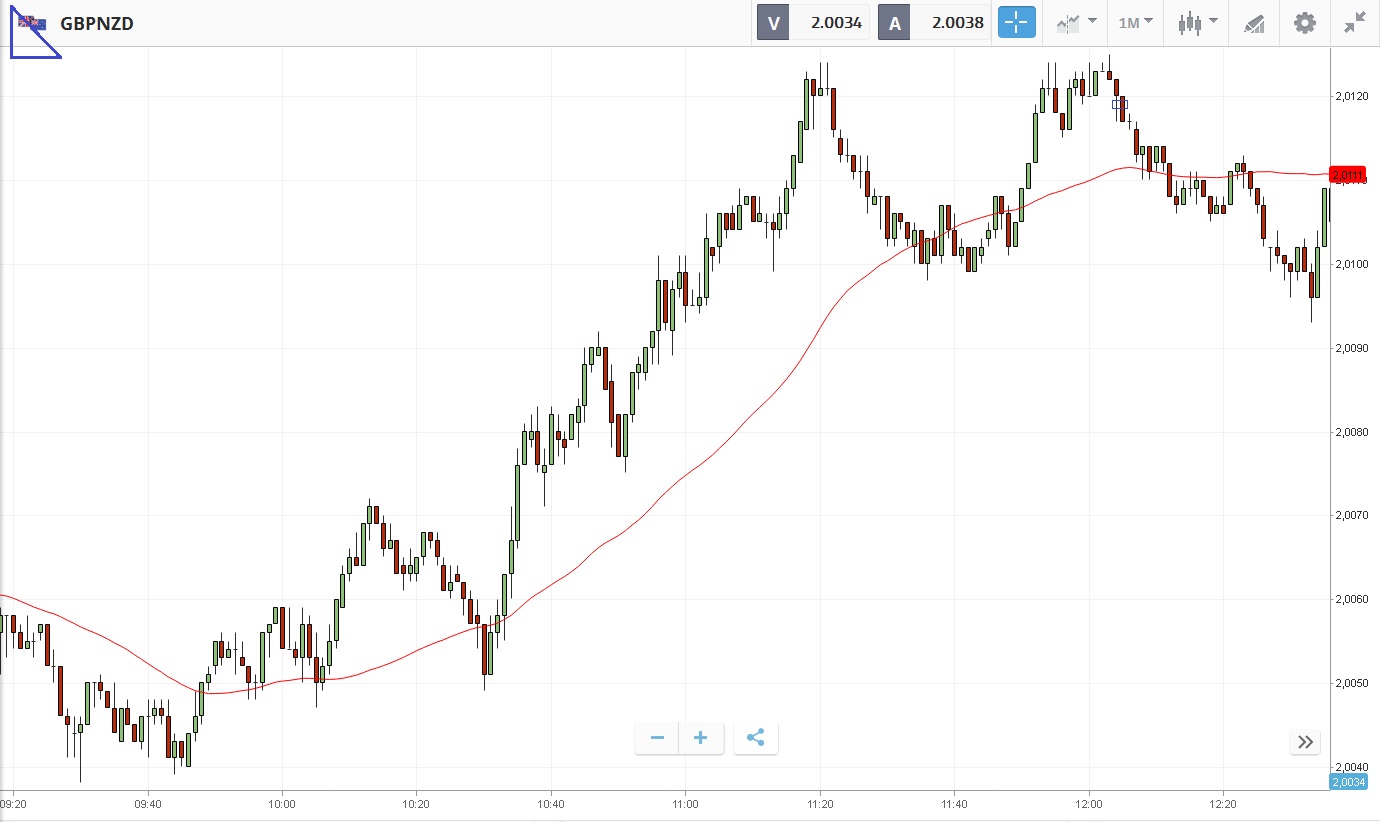The height and width of the screenshot is (822, 1380).
Task: Jump to latest candles with double-arrow
Action: point(1305,741)
